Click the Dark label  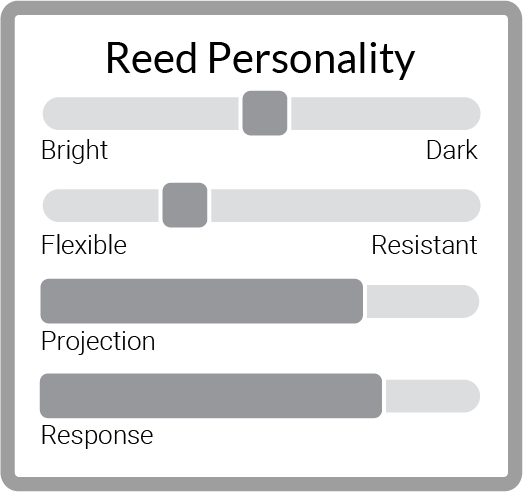452,150
